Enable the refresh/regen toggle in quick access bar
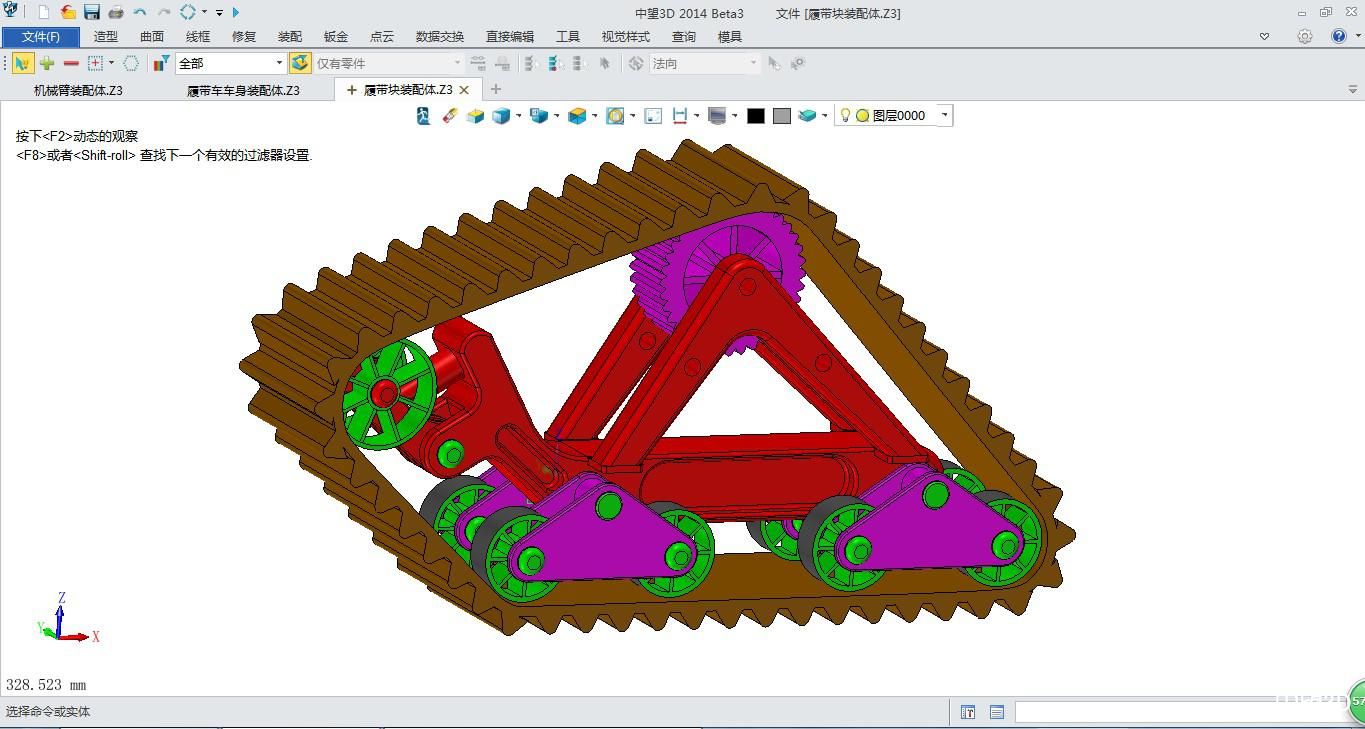The image size is (1365, 729). (x=187, y=13)
